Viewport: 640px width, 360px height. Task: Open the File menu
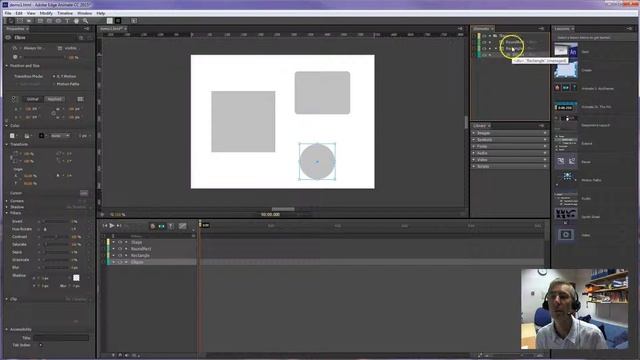pos(8,13)
